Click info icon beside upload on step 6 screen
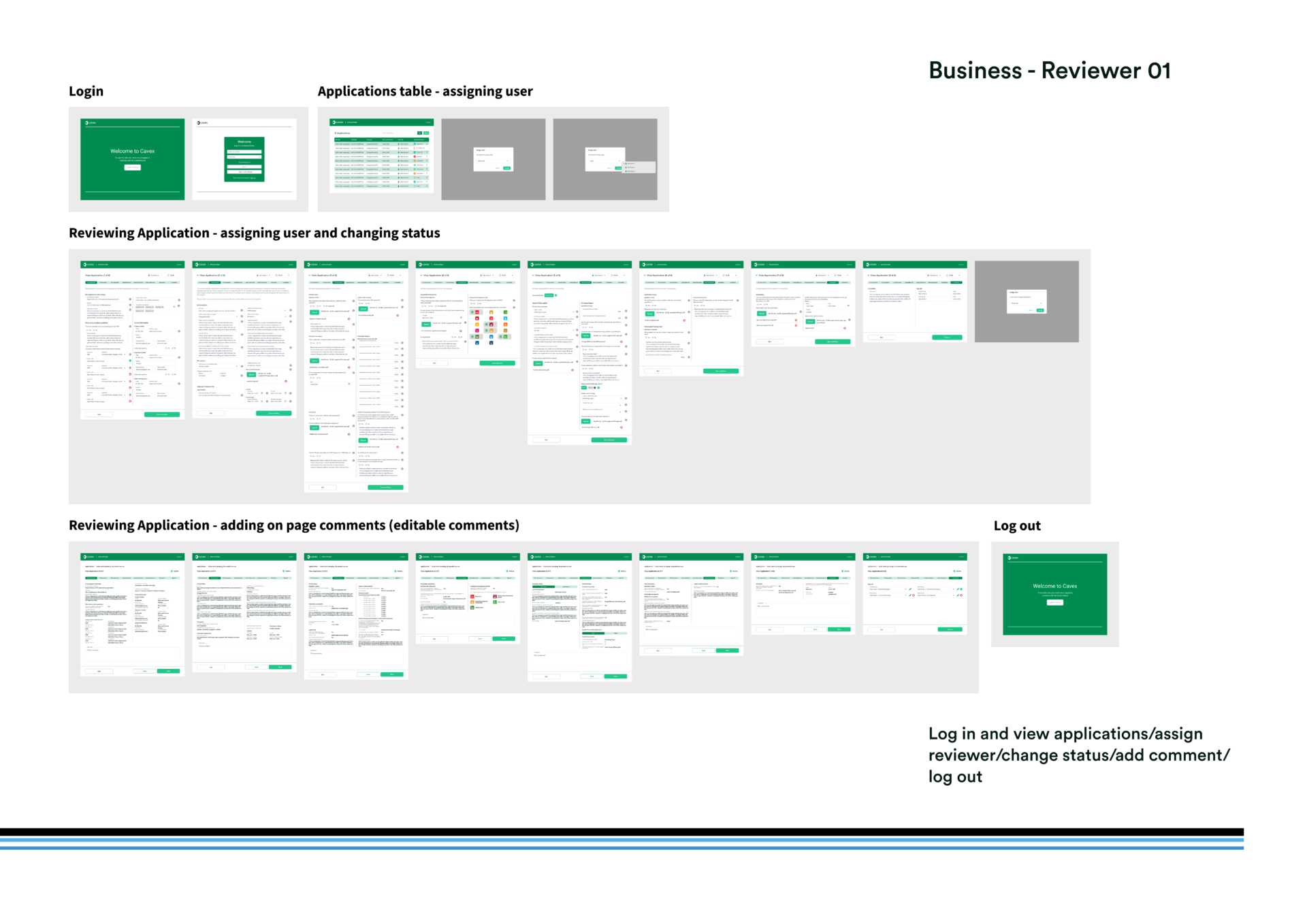 [x=689, y=312]
